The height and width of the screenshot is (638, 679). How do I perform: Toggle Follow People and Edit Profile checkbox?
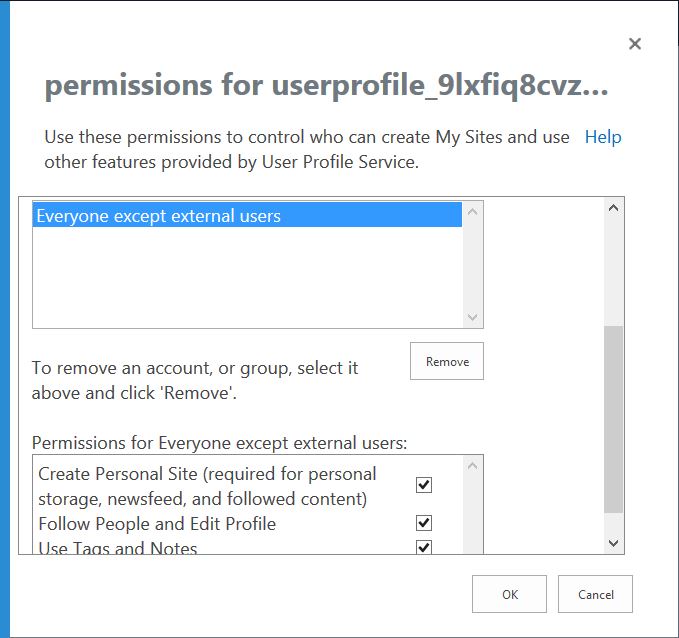(424, 523)
